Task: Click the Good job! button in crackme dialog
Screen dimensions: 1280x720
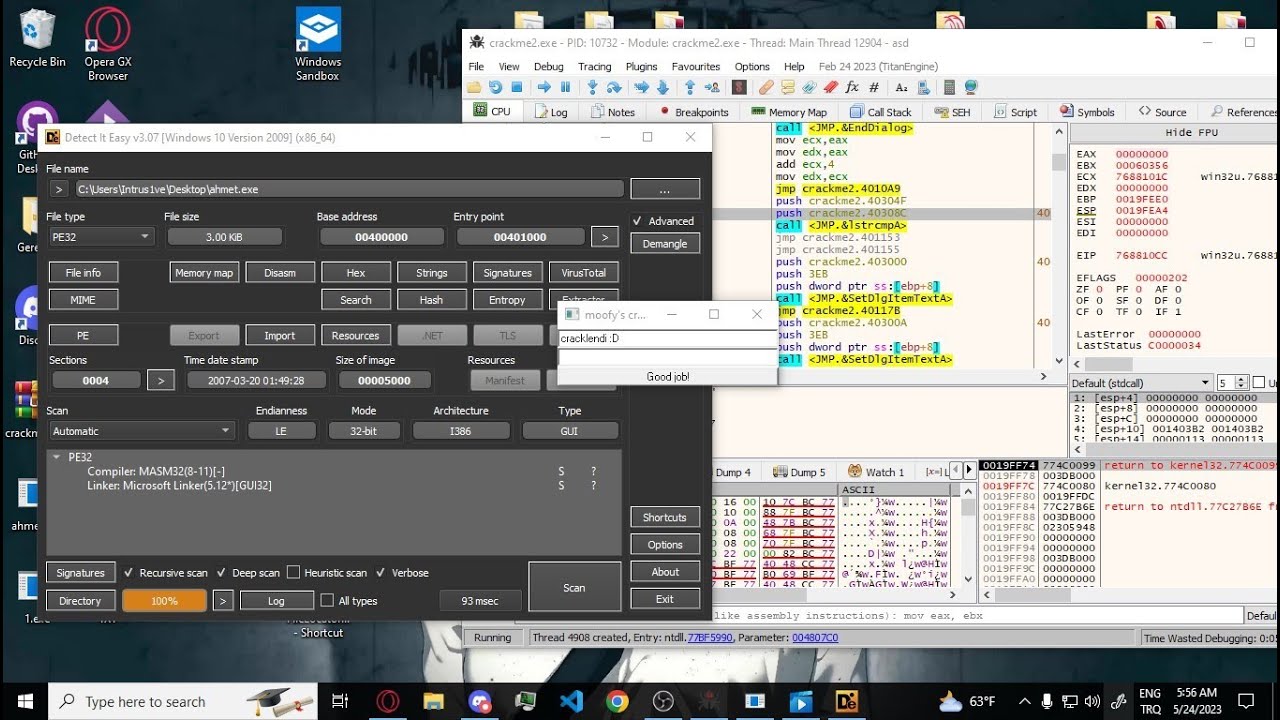Action: [667, 376]
